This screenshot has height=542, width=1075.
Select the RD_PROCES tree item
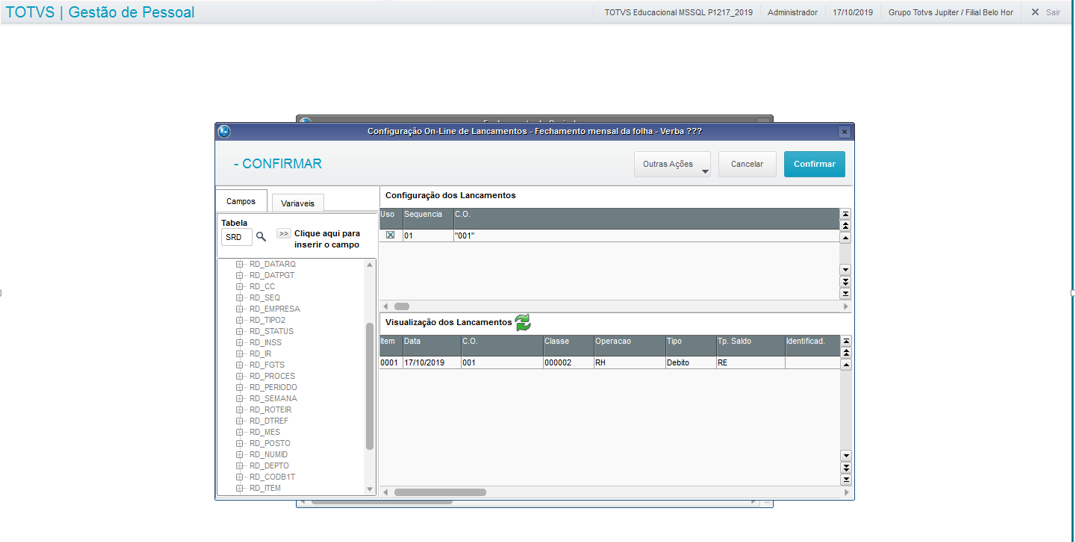(271, 376)
